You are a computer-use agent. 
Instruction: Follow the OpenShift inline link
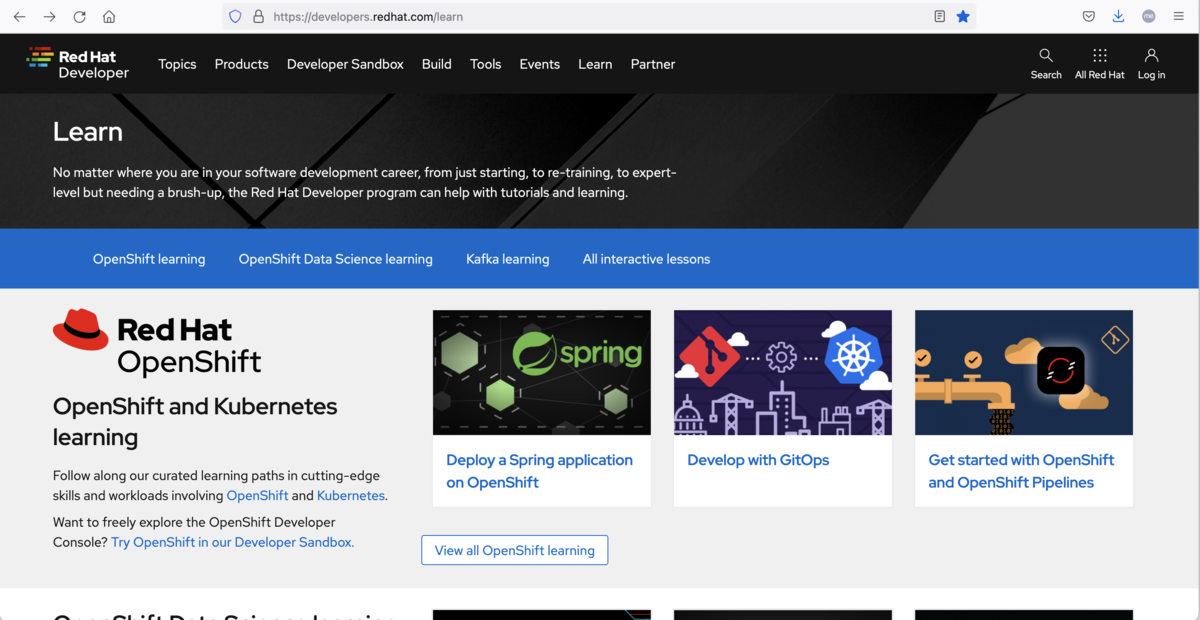(x=258, y=495)
